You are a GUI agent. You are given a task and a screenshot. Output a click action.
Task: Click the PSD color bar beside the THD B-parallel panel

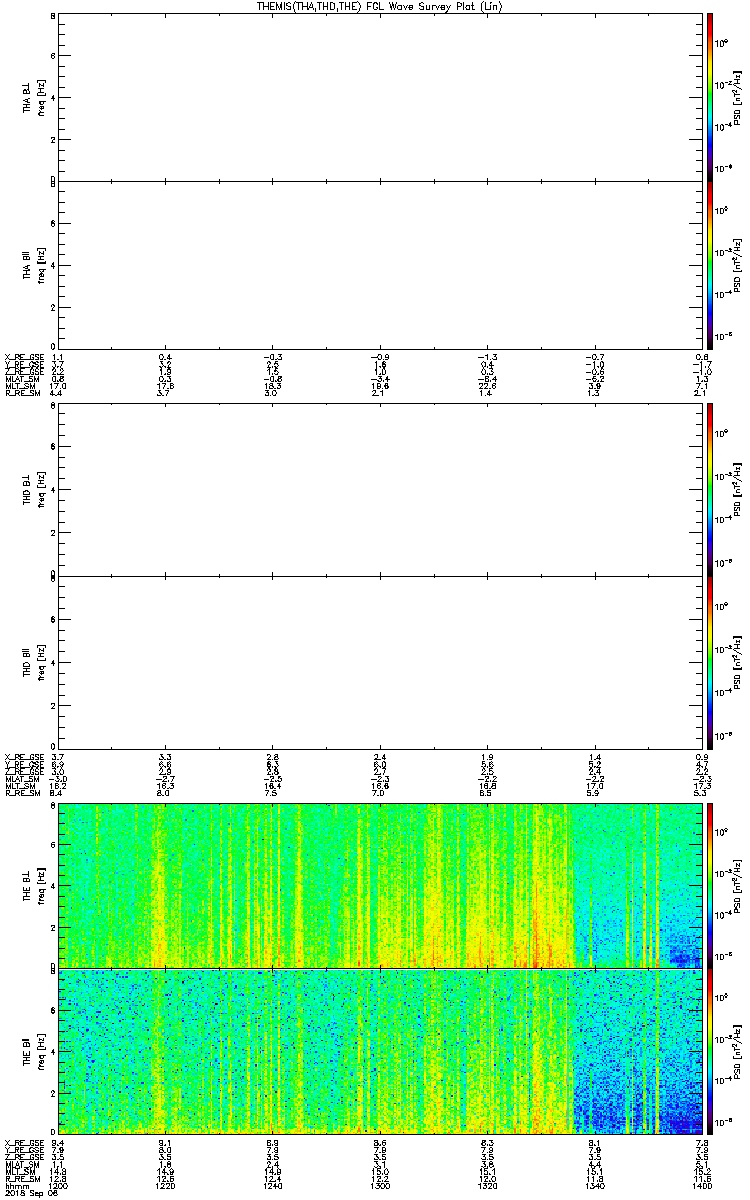click(711, 661)
